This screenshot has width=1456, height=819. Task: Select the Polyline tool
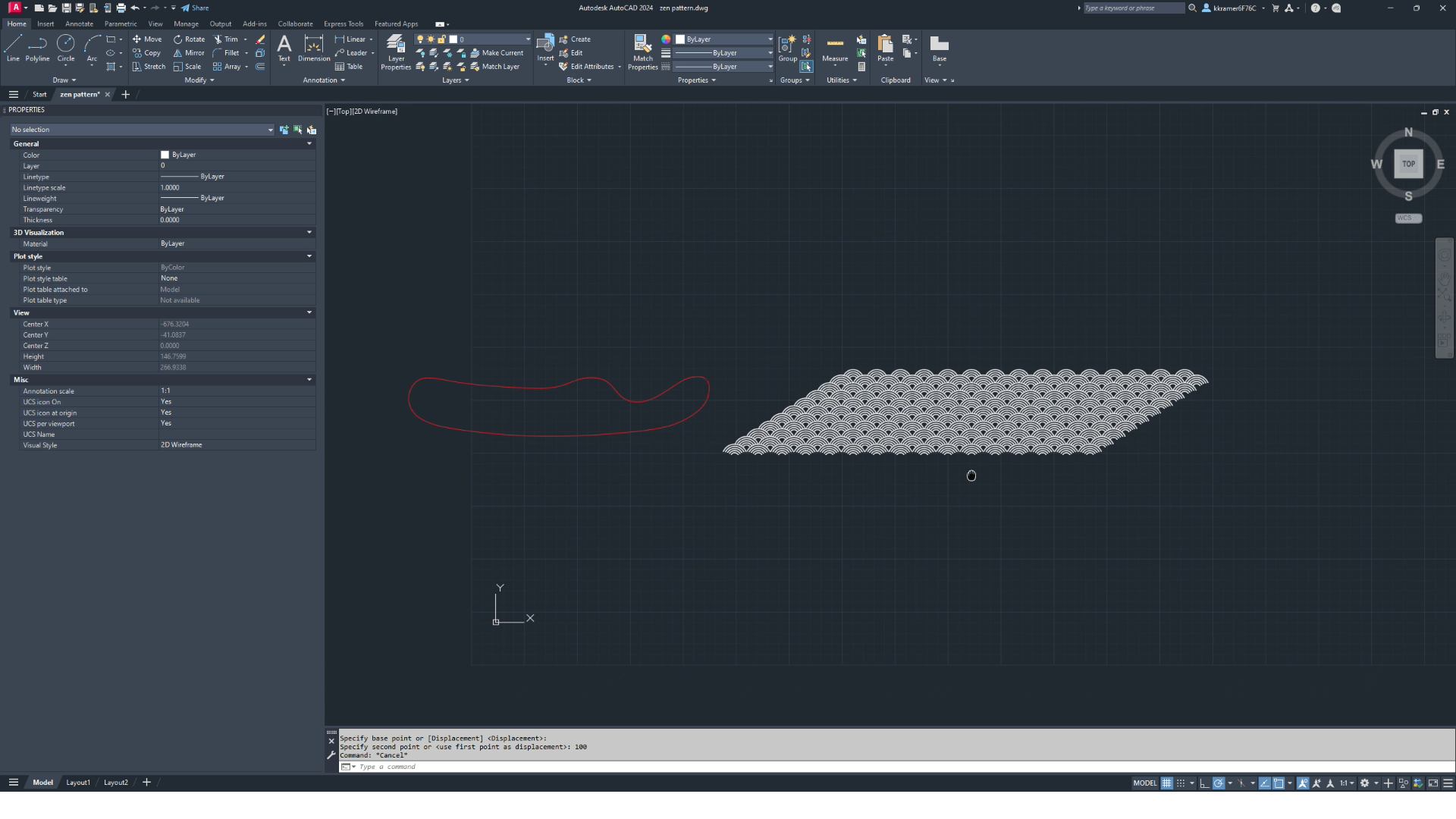[x=37, y=48]
